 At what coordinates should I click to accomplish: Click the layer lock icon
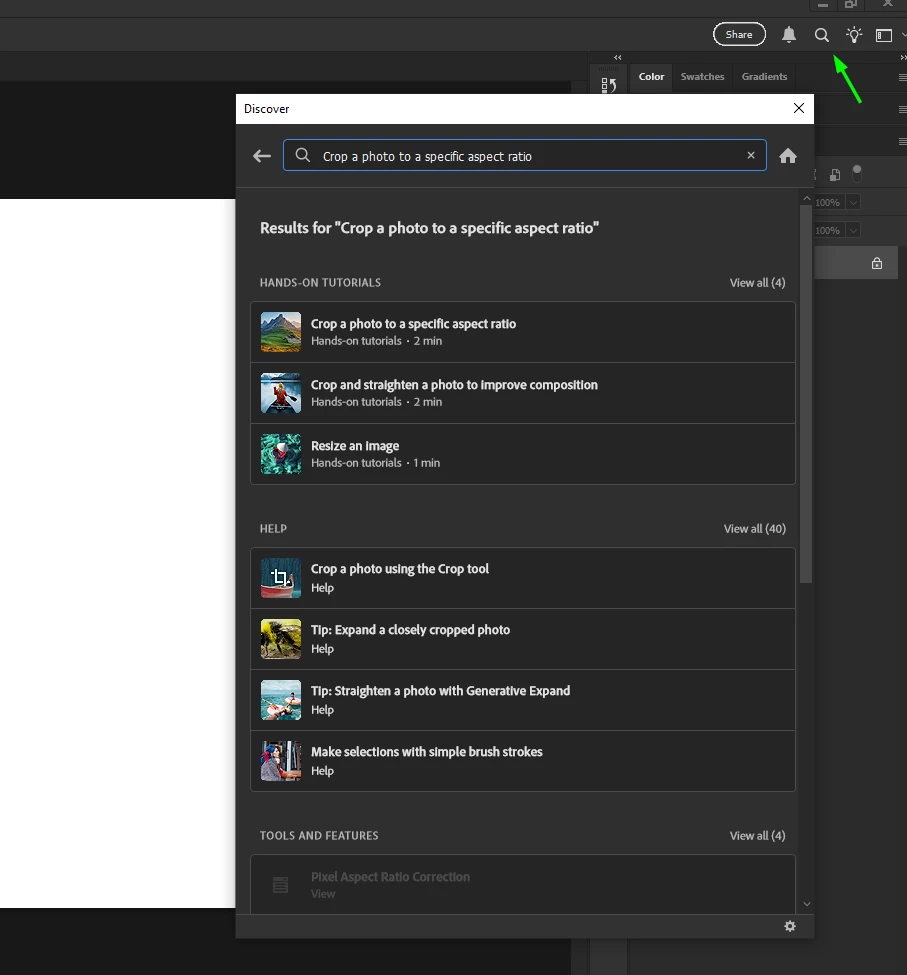click(877, 263)
